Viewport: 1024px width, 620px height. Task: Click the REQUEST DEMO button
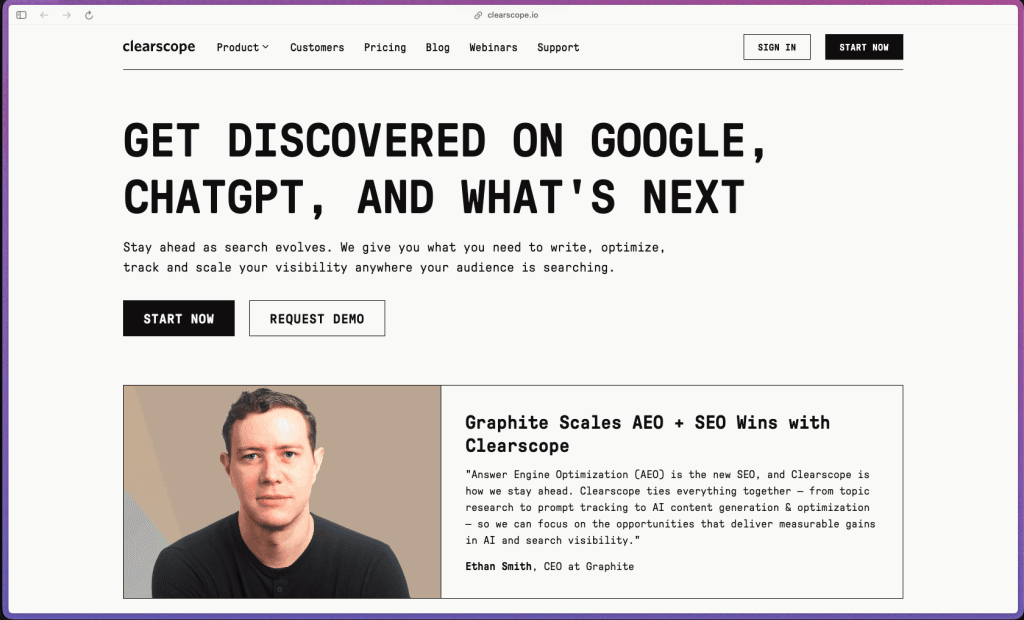(317, 318)
